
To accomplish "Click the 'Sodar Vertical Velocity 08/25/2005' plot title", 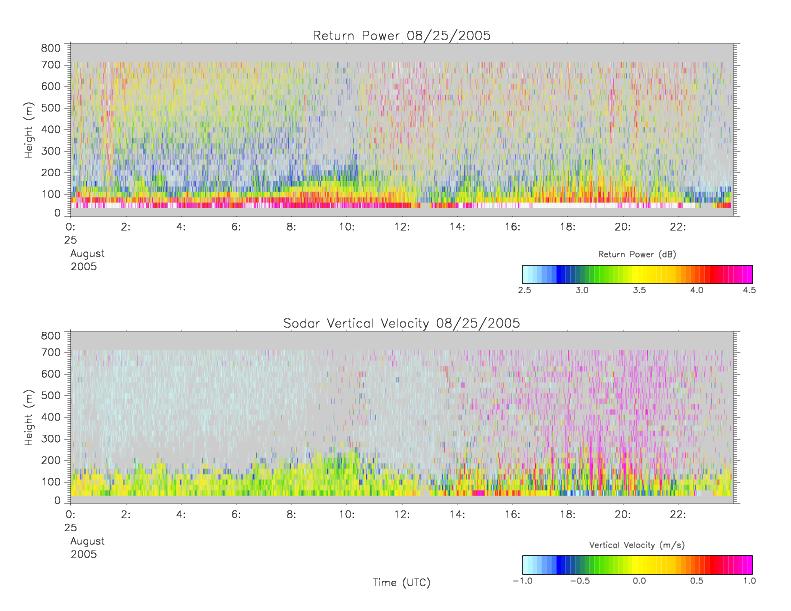I will (x=402, y=323).
